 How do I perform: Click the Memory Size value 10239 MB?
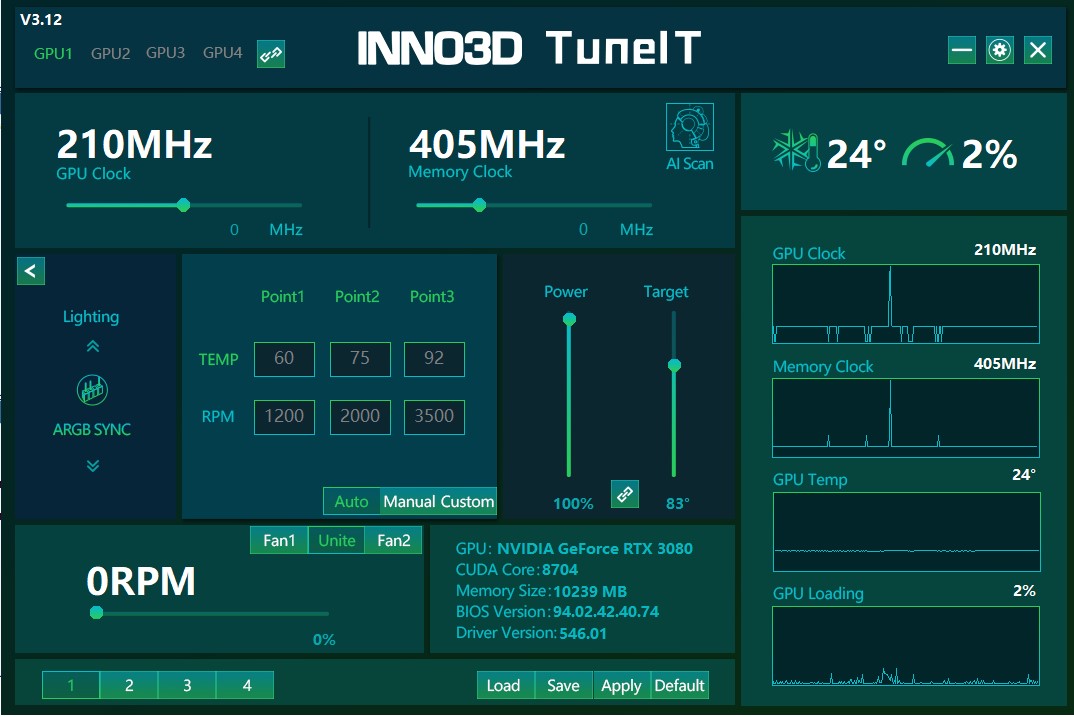(590, 591)
